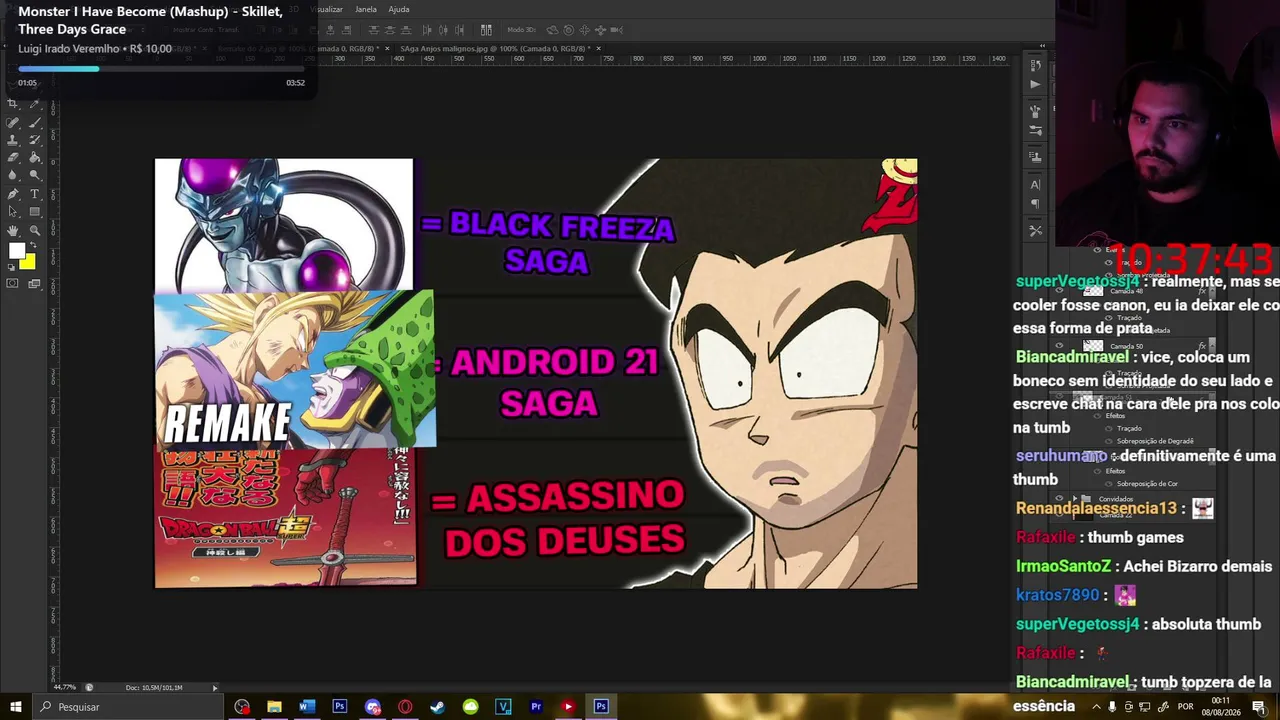Seek on the song progress bar
Image resolution: width=1280 pixels, height=720 pixels.
(161, 69)
